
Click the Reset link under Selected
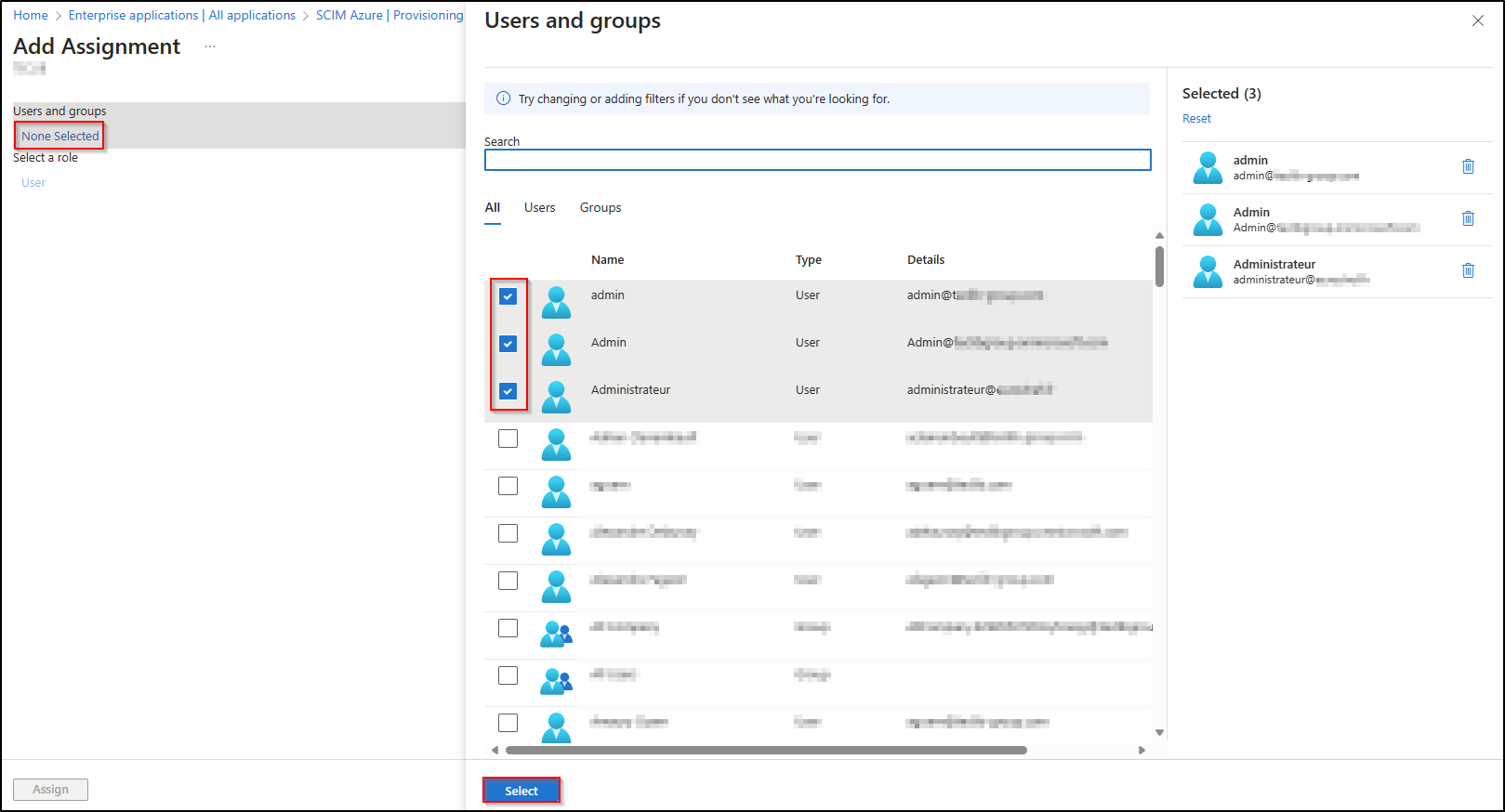pyautogui.click(x=1196, y=118)
